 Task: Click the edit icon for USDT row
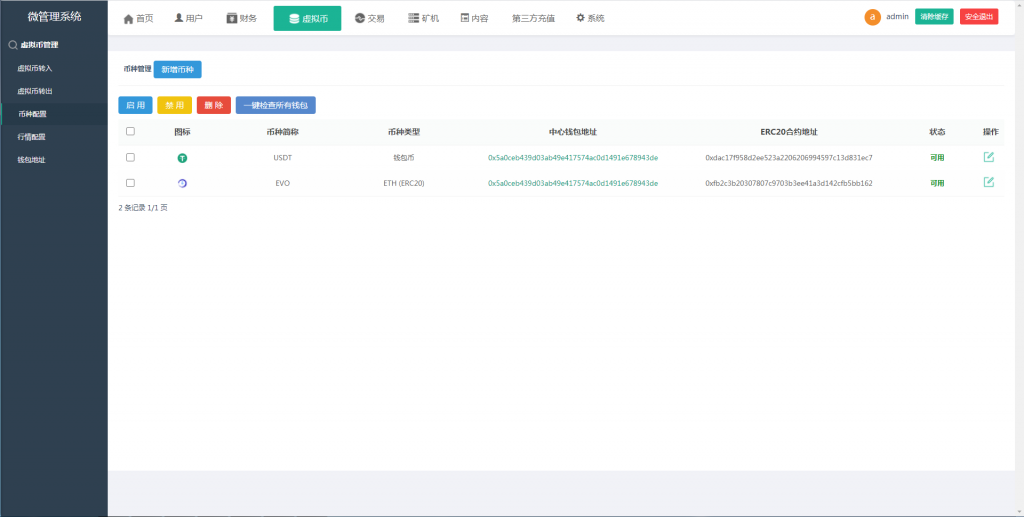988,157
